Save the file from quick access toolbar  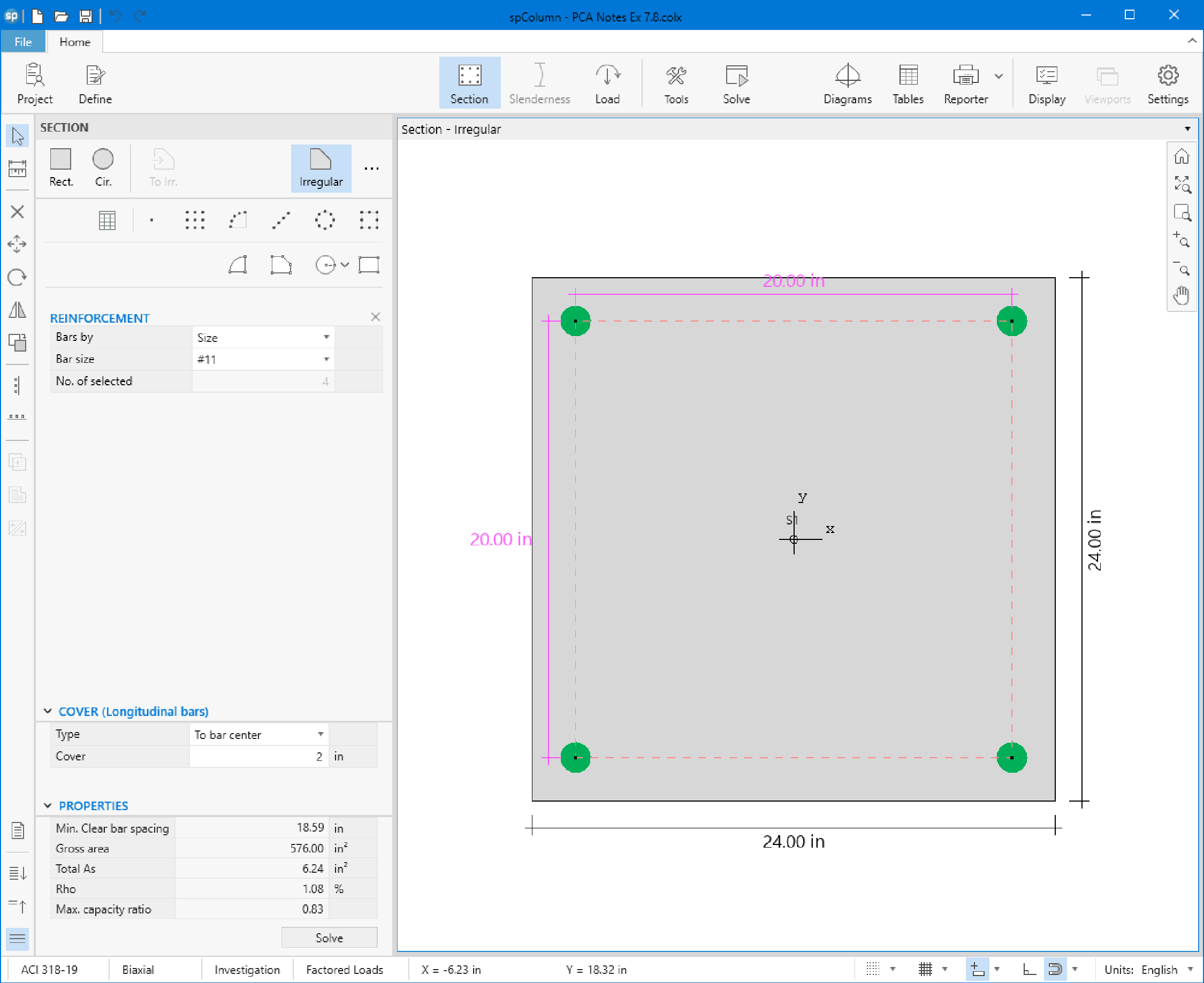86,17
